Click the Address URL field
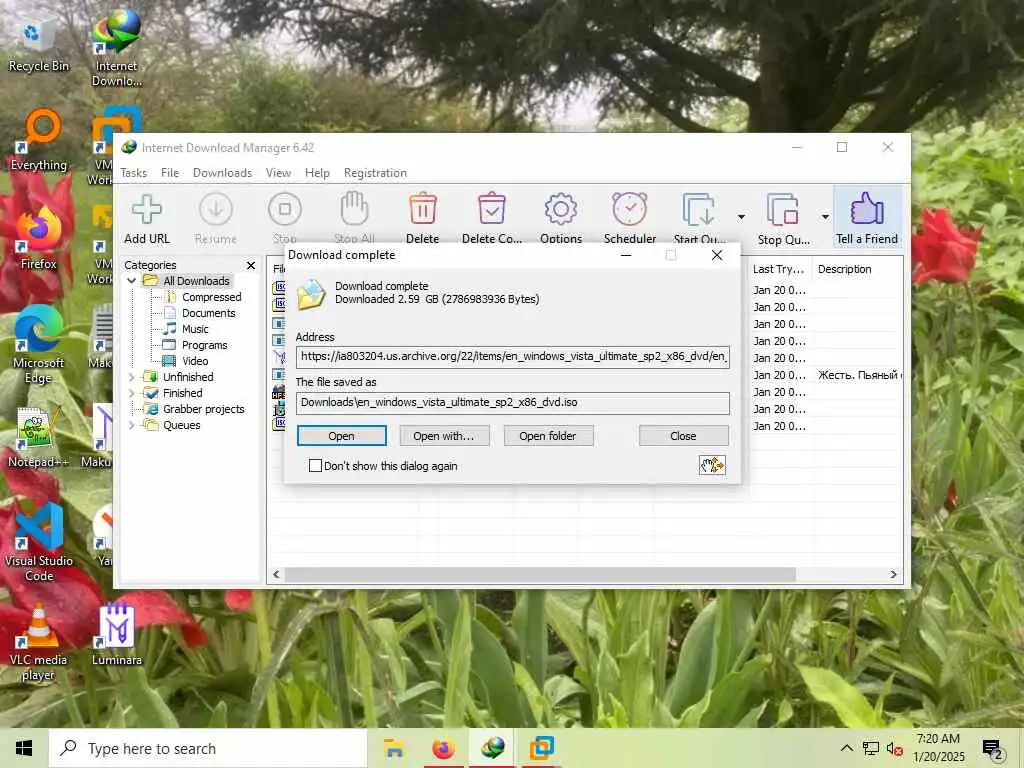The image size is (1024, 768). tap(513, 357)
